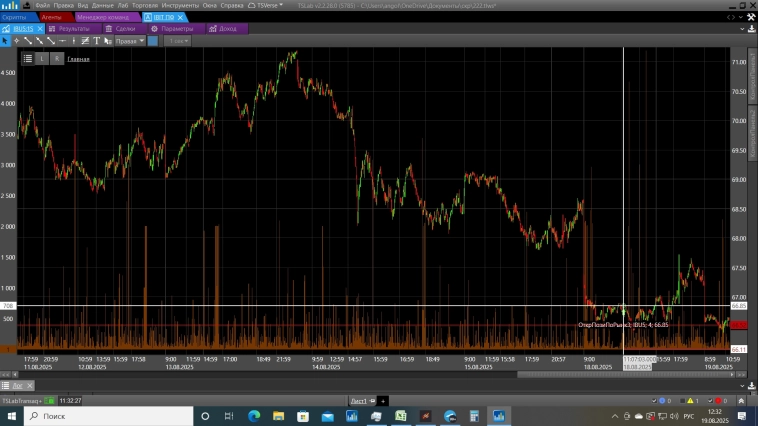The width and height of the screenshot is (758, 426).
Task: Toggle the L (left axis) button
Action: (42, 58)
